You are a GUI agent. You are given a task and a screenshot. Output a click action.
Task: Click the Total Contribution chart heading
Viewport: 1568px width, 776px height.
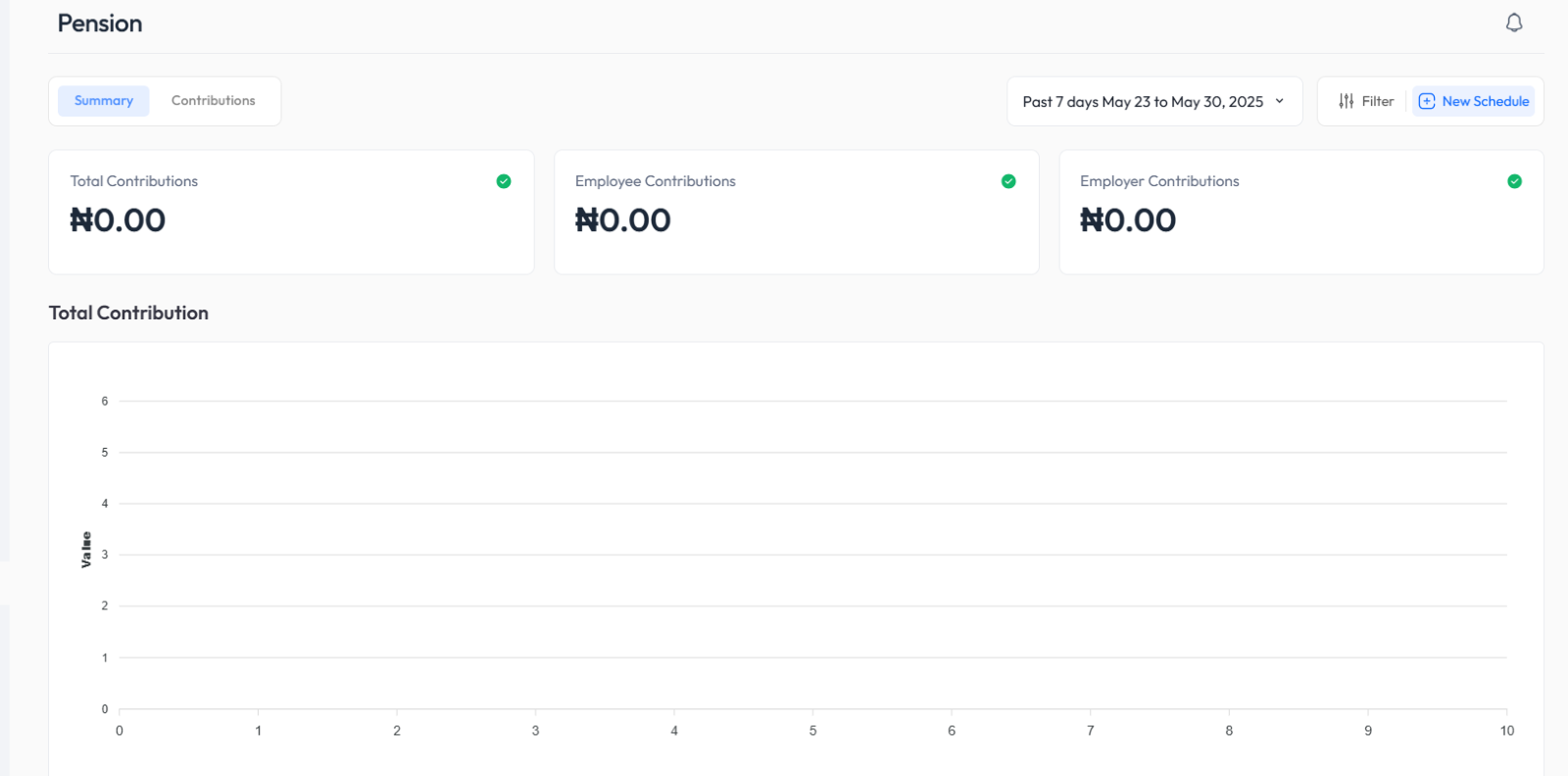click(128, 313)
